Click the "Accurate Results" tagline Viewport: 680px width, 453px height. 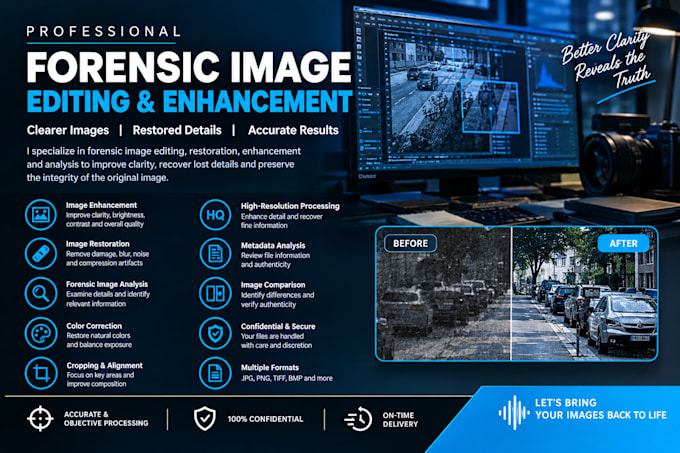(293, 130)
